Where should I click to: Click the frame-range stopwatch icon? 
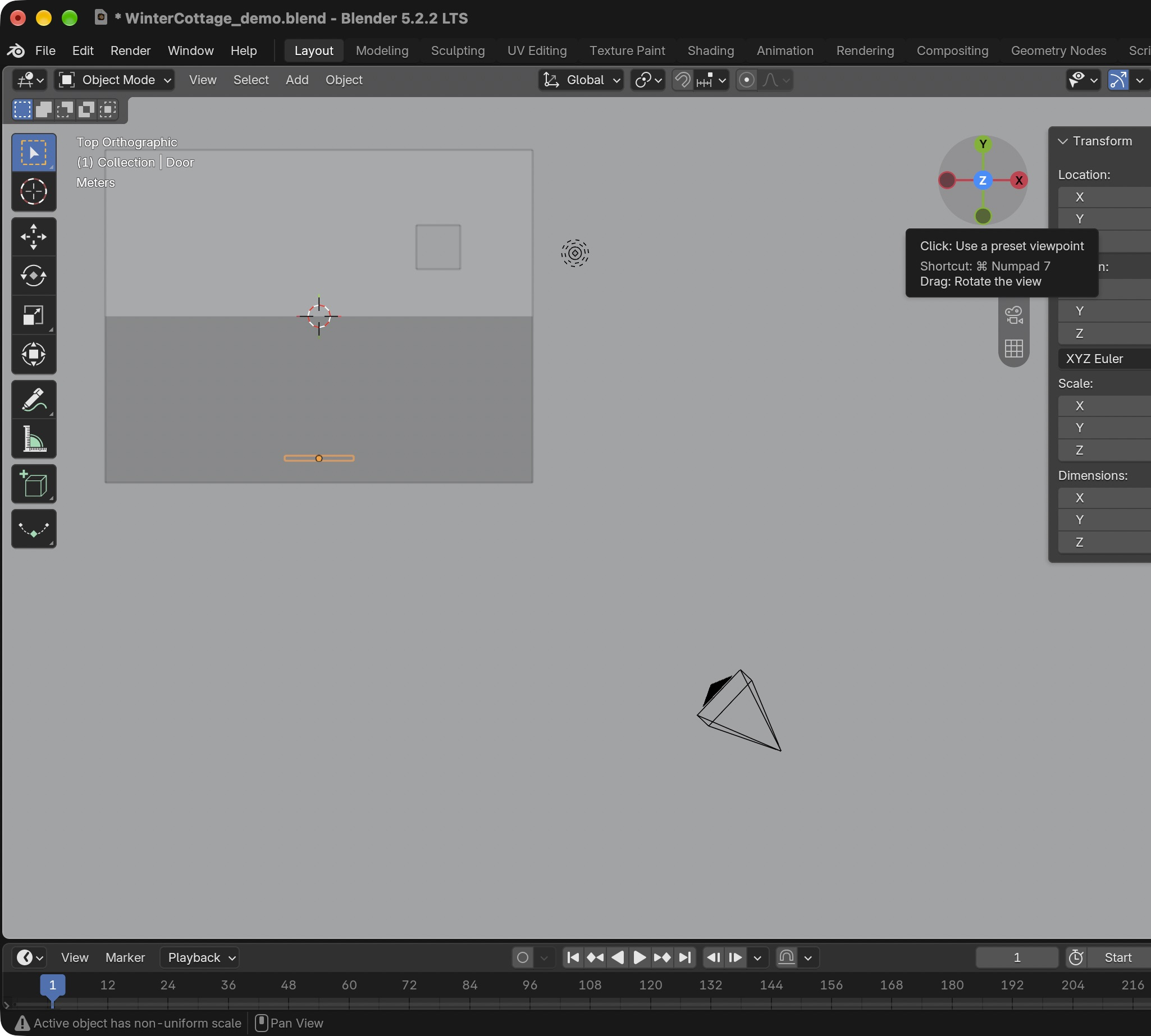click(1075, 958)
